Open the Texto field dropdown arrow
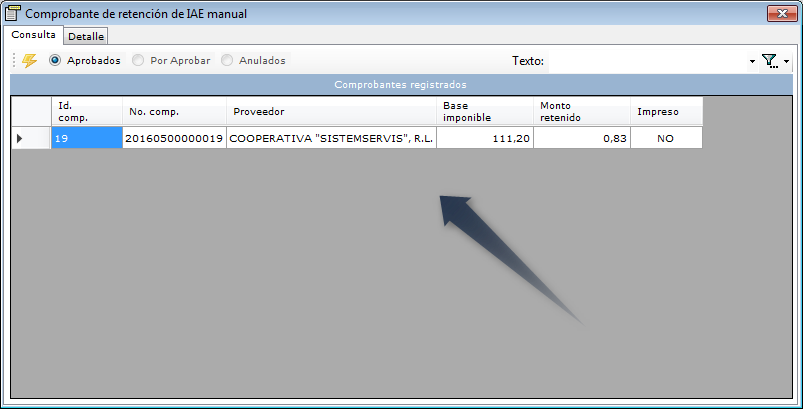803x409 pixels. click(x=752, y=61)
